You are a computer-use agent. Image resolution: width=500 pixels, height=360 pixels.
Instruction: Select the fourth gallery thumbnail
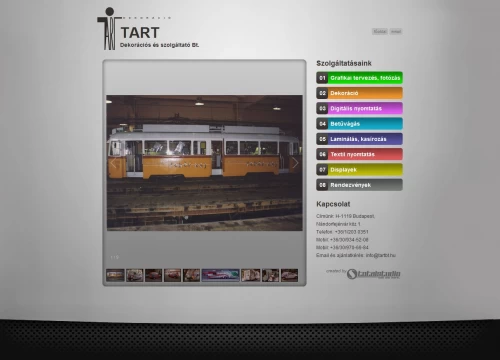tap(173, 275)
